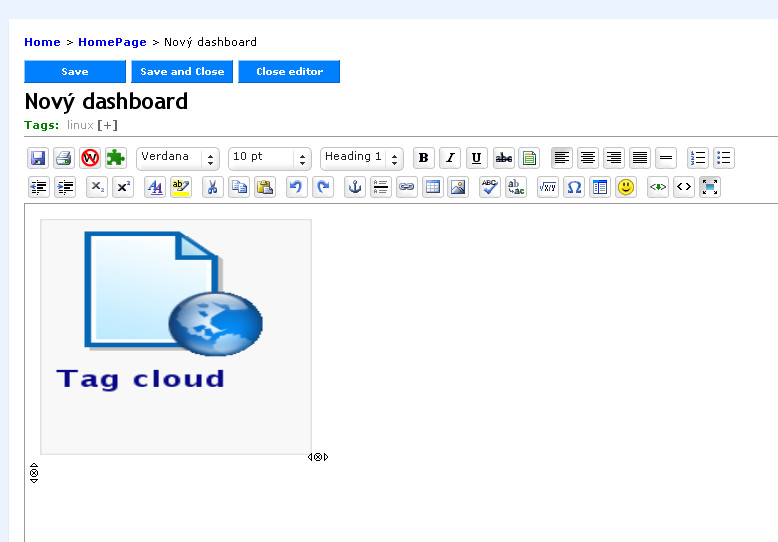Insert a table
This screenshot has height=542, width=778.
pos(433,187)
